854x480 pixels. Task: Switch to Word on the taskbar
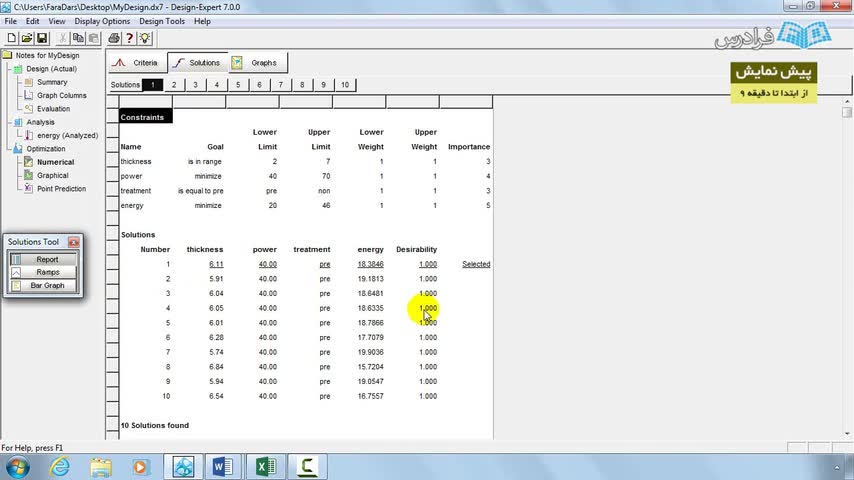coord(223,467)
